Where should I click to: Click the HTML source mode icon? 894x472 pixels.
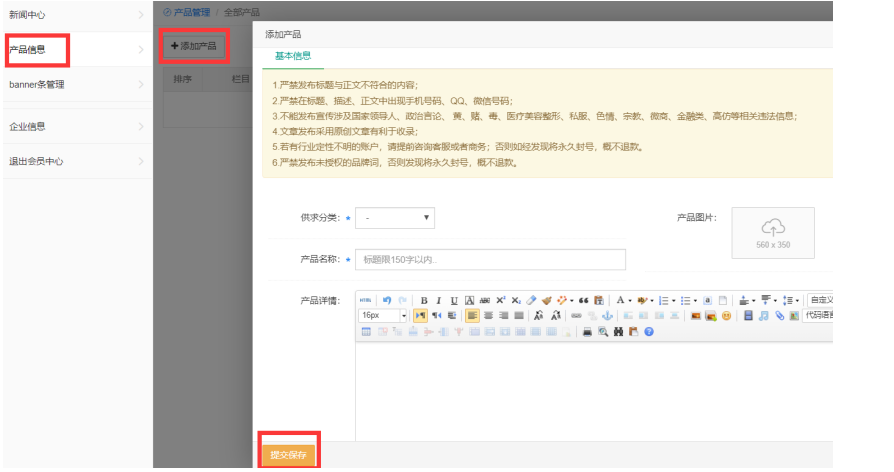(365, 300)
